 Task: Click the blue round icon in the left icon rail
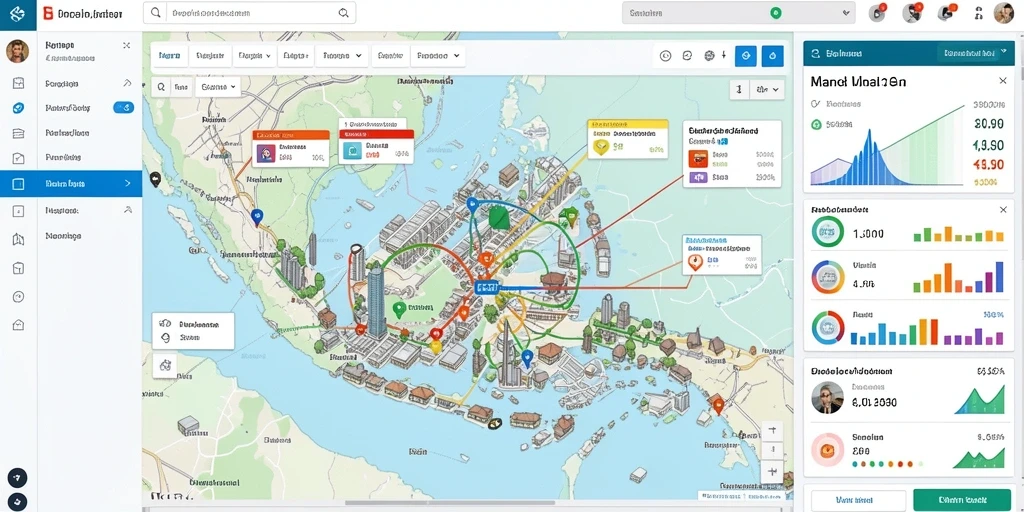point(18,108)
